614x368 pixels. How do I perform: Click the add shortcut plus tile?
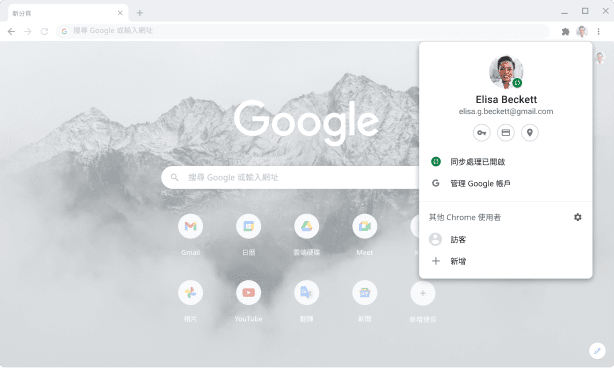point(423,293)
